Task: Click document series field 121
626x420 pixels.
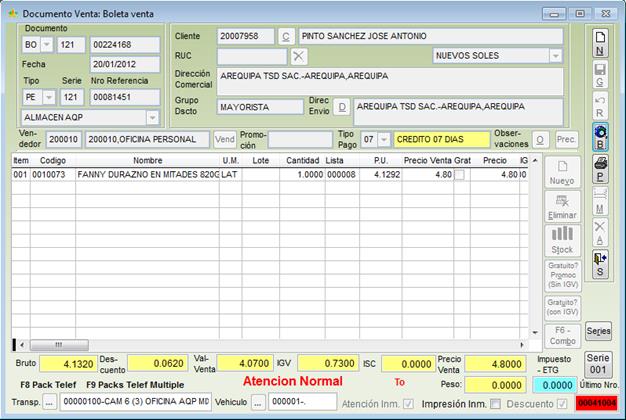Action: click(71, 45)
